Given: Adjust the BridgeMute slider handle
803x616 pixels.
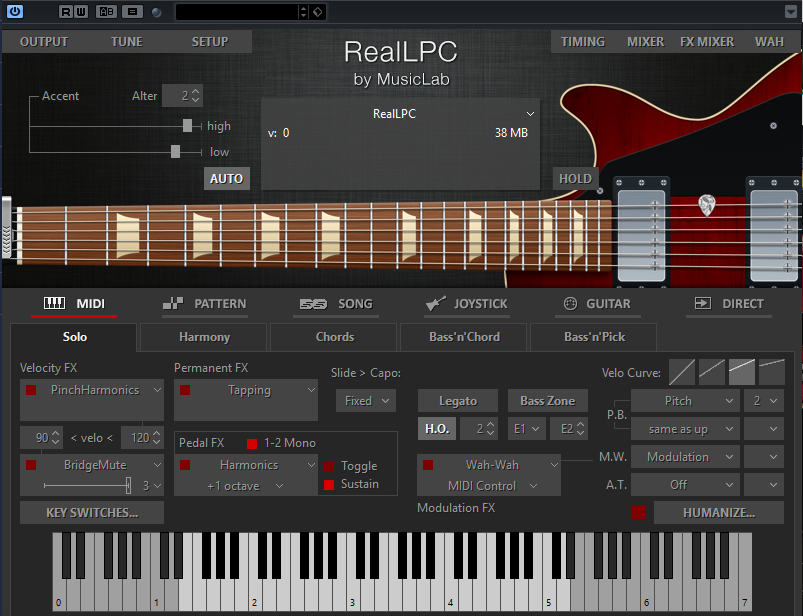Looking at the screenshot, I should 129,485.
